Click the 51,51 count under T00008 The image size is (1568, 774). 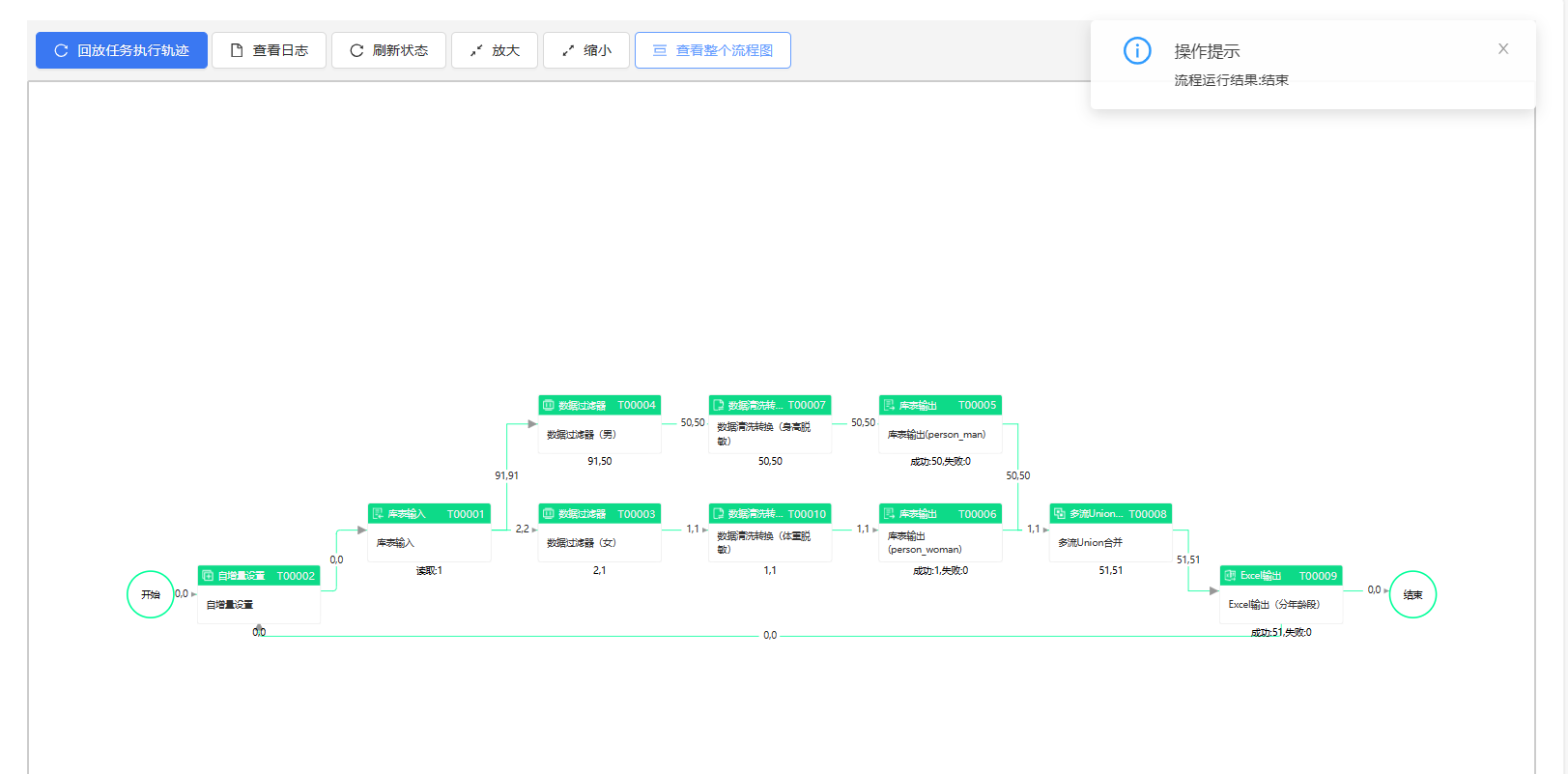tap(1110, 571)
